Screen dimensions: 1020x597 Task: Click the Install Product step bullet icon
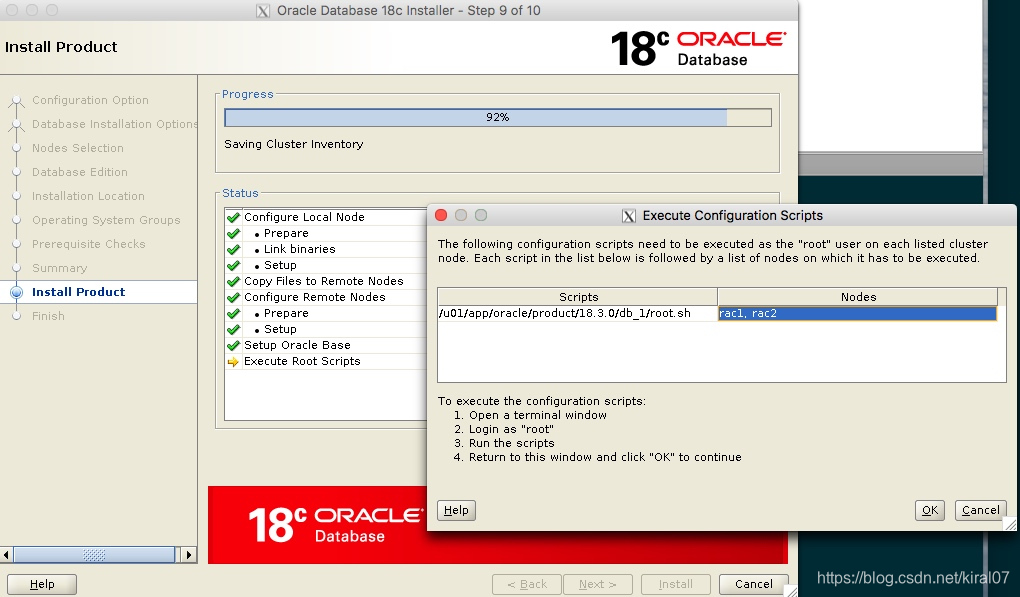click(x=17, y=293)
